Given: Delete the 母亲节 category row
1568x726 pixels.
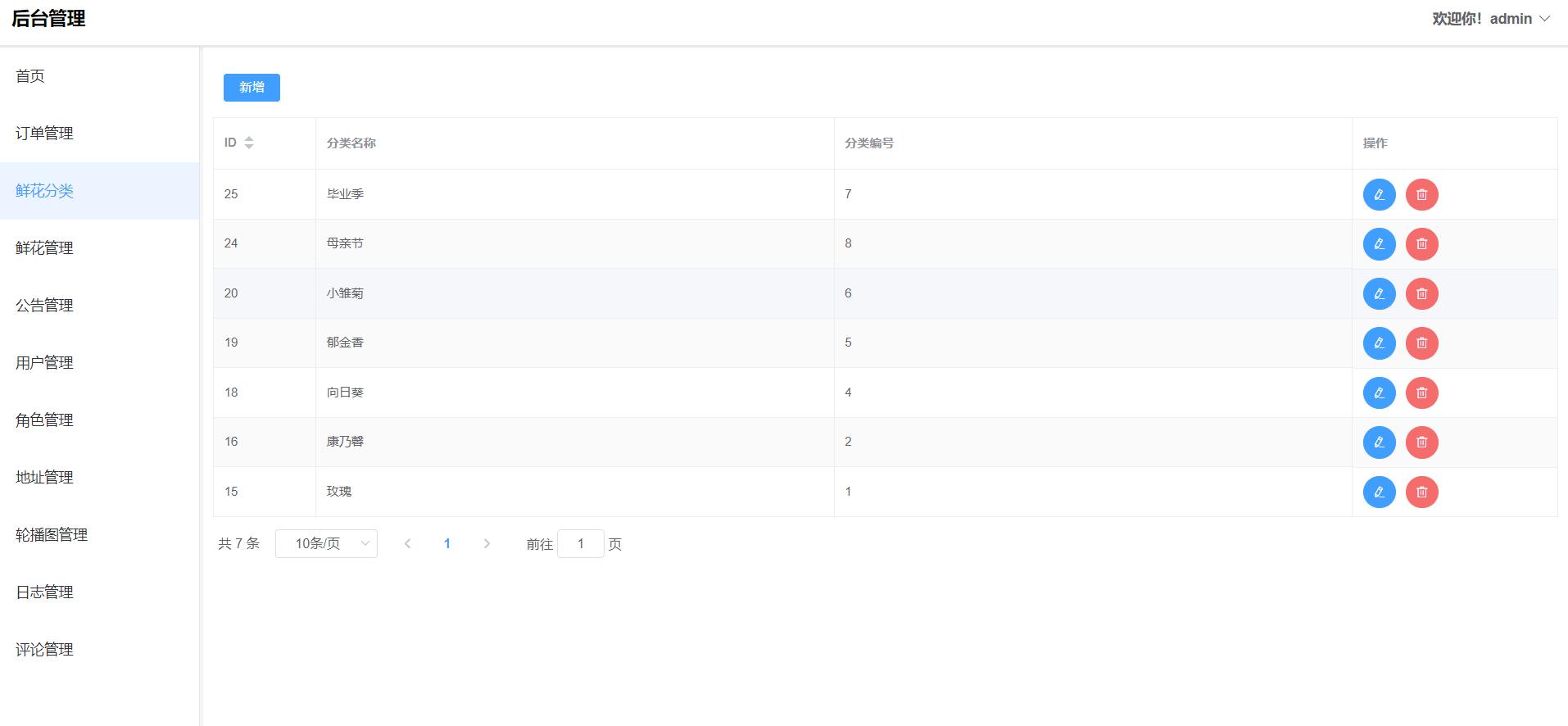Looking at the screenshot, I should [1421, 244].
